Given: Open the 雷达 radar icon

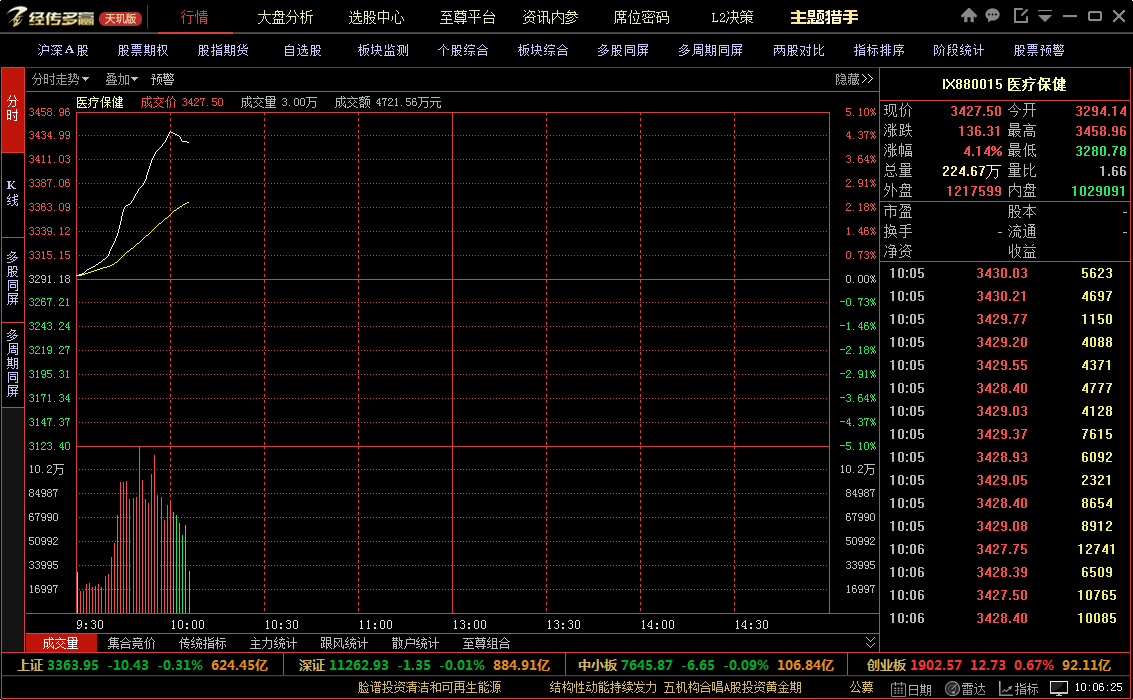Looking at the screenshot, I should (x=952, y=689).
